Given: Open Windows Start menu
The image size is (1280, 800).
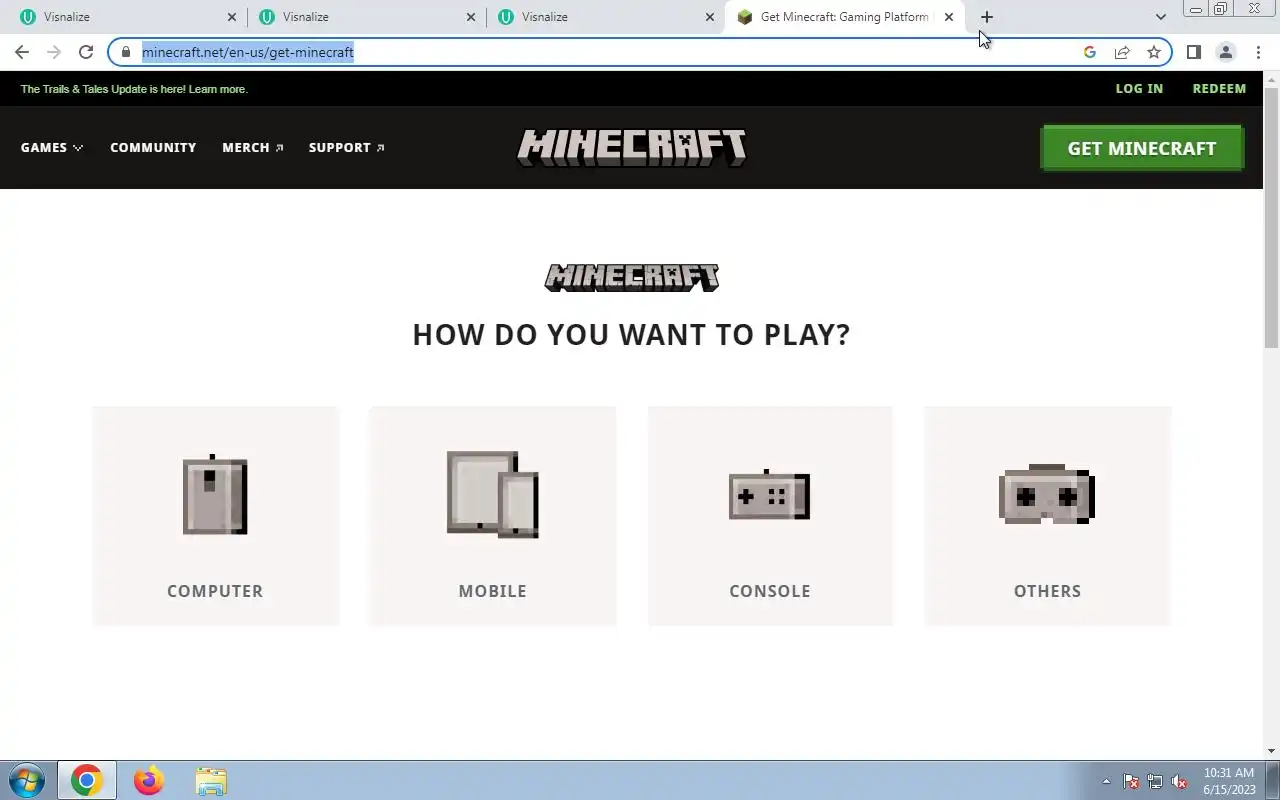Looking at the screenshot, I should pos(26,780).
